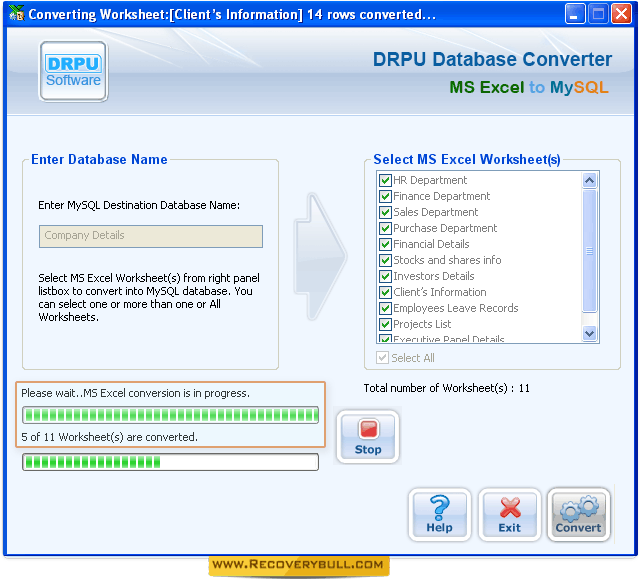The width and height of the screenshot is (640, 579).
Task: Toggle the Projects List checkbox
Action: (x=385, y=324)
